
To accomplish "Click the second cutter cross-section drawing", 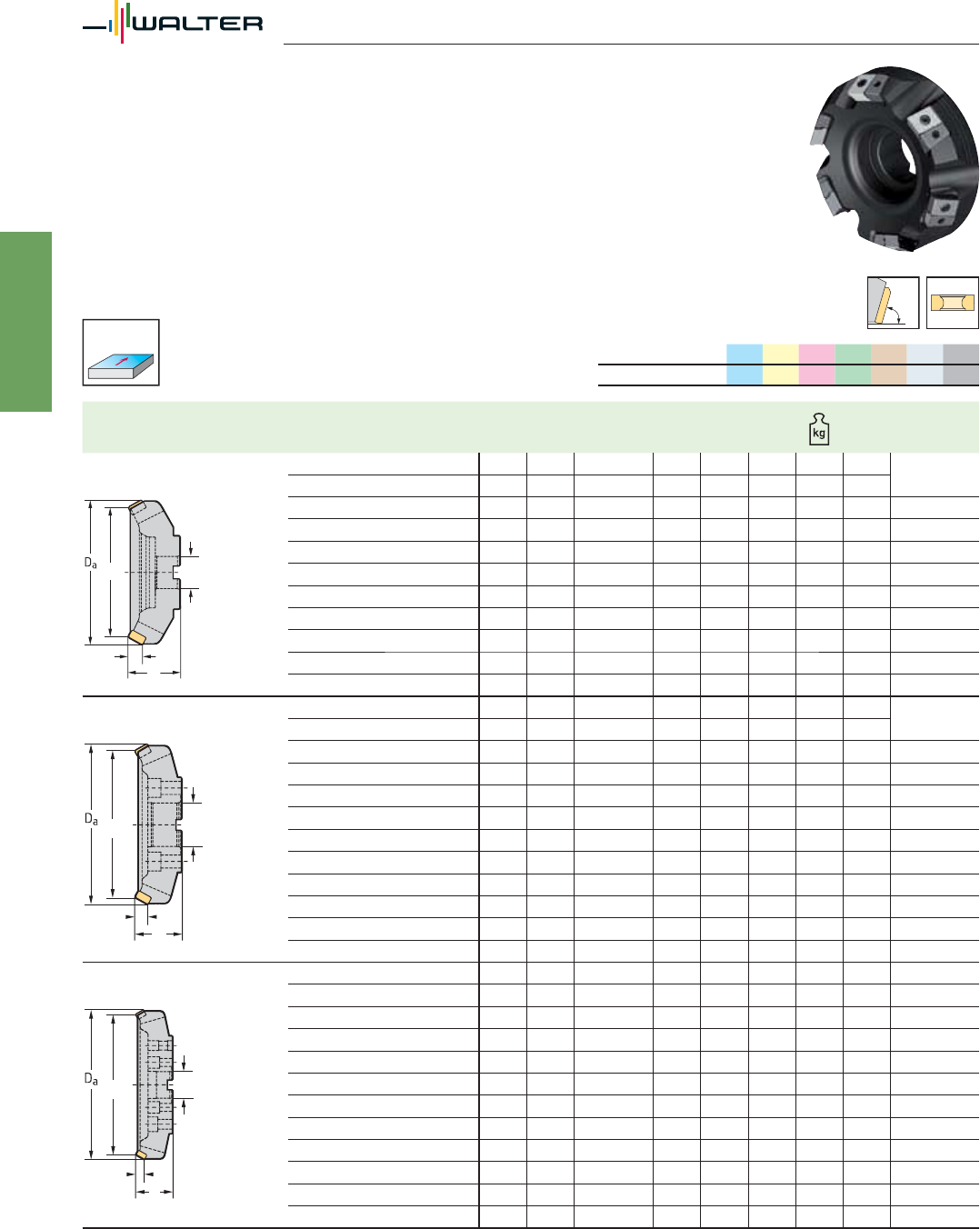I will coord(143,841).
